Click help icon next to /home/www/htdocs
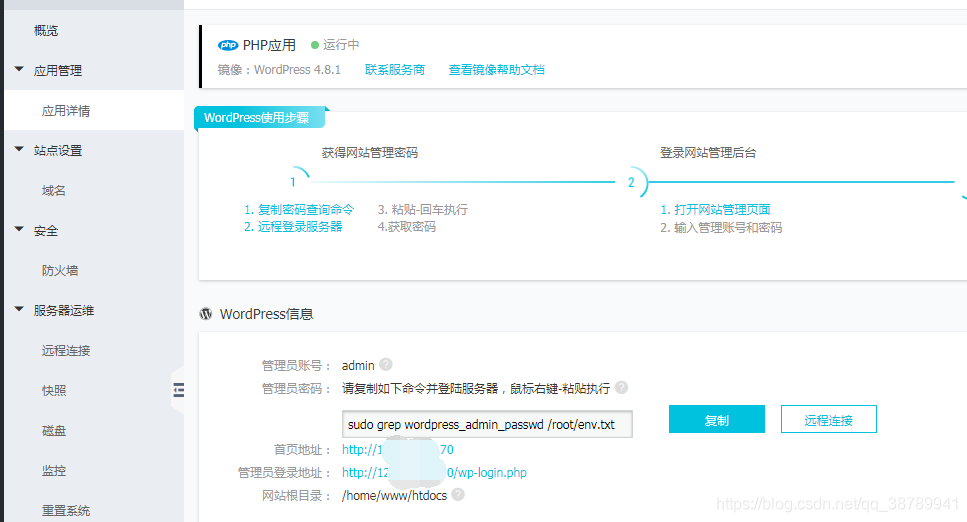 (458, 494)
